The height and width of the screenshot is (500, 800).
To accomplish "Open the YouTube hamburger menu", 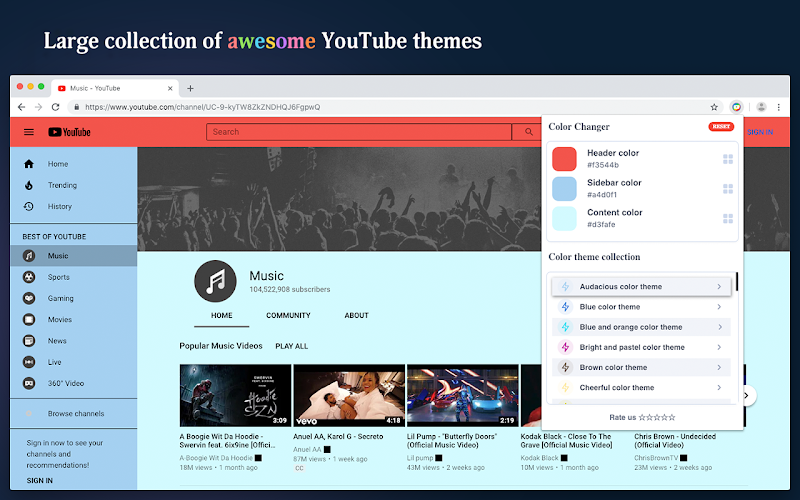I will (29, 132).
